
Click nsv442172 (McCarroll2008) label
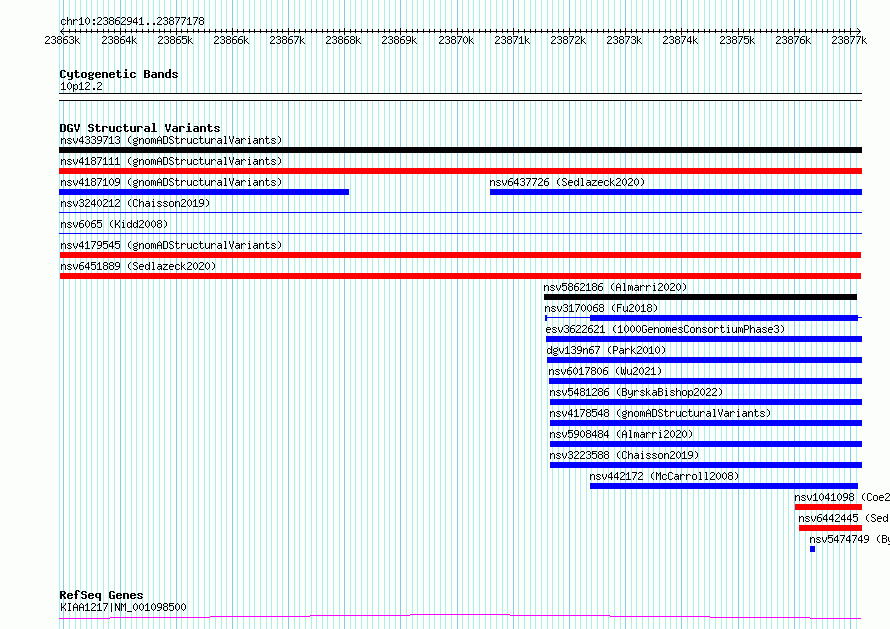(664, 476)
